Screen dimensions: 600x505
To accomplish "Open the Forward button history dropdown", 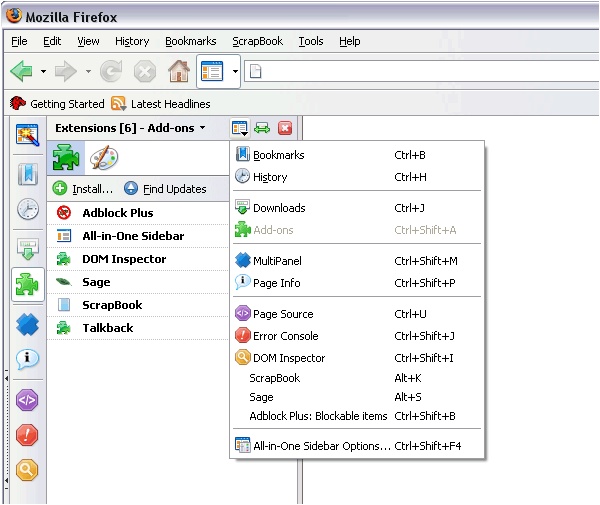I will click(x=88, y=71).
